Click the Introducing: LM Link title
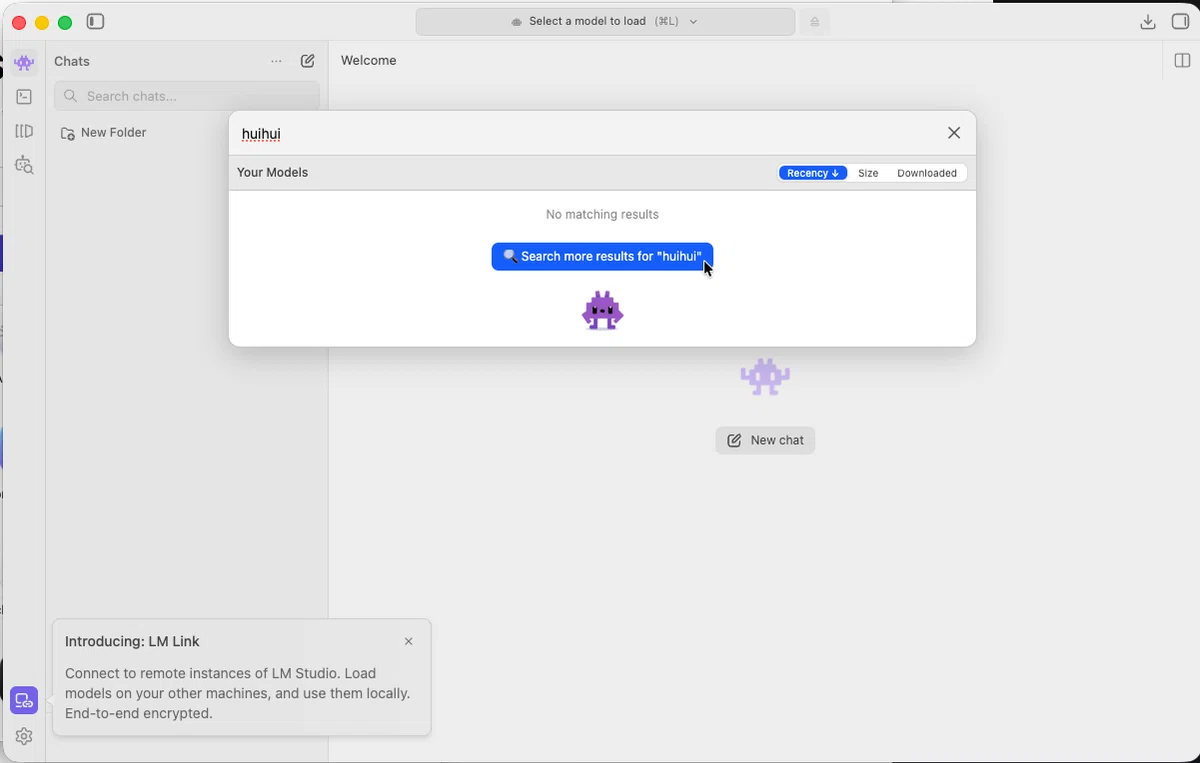Image resolution: width=1200 pixels, height=763 pixels. (132, 642)
